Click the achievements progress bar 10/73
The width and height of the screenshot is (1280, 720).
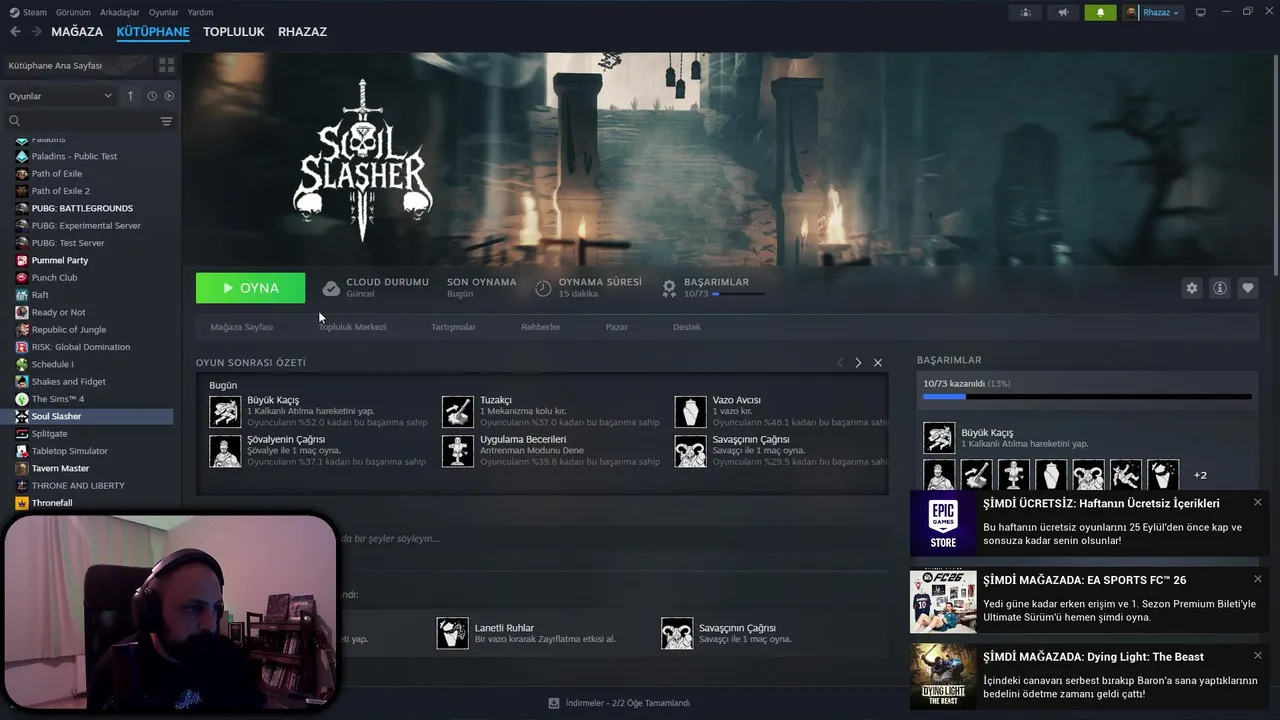tap(1087, 397)
